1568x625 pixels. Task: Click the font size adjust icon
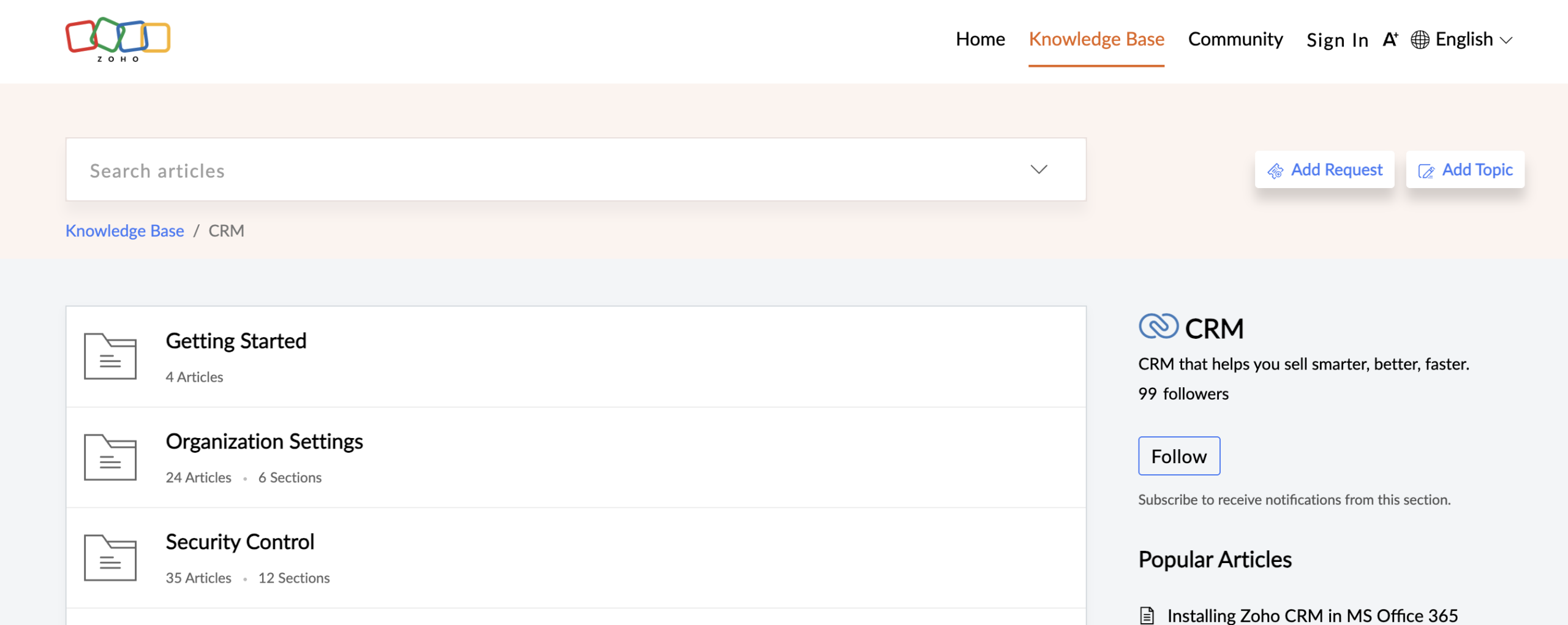[1390, 40]
